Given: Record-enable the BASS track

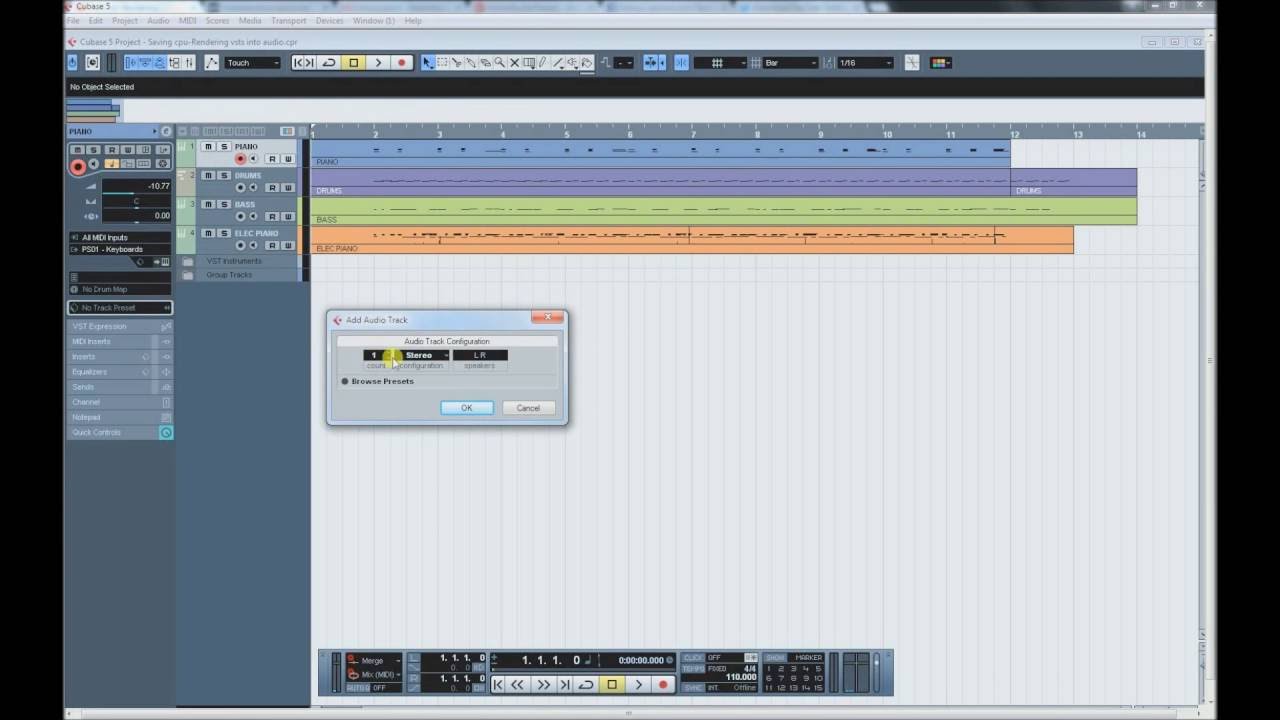Looking at the screenshot, I should [240, 216].
